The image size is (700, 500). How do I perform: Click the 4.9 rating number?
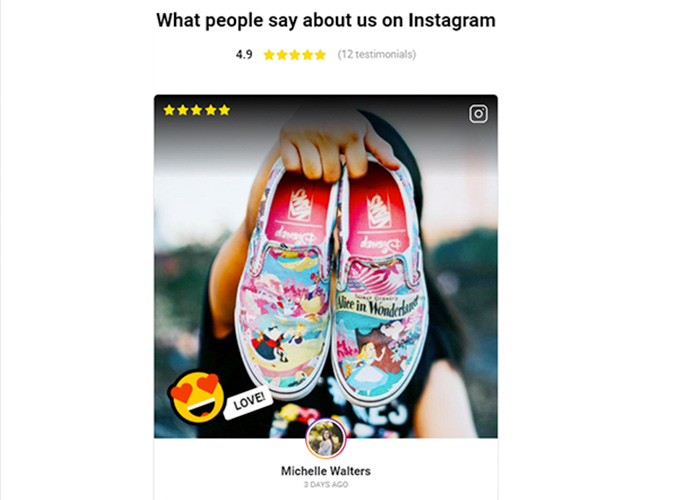pos(244,54)
